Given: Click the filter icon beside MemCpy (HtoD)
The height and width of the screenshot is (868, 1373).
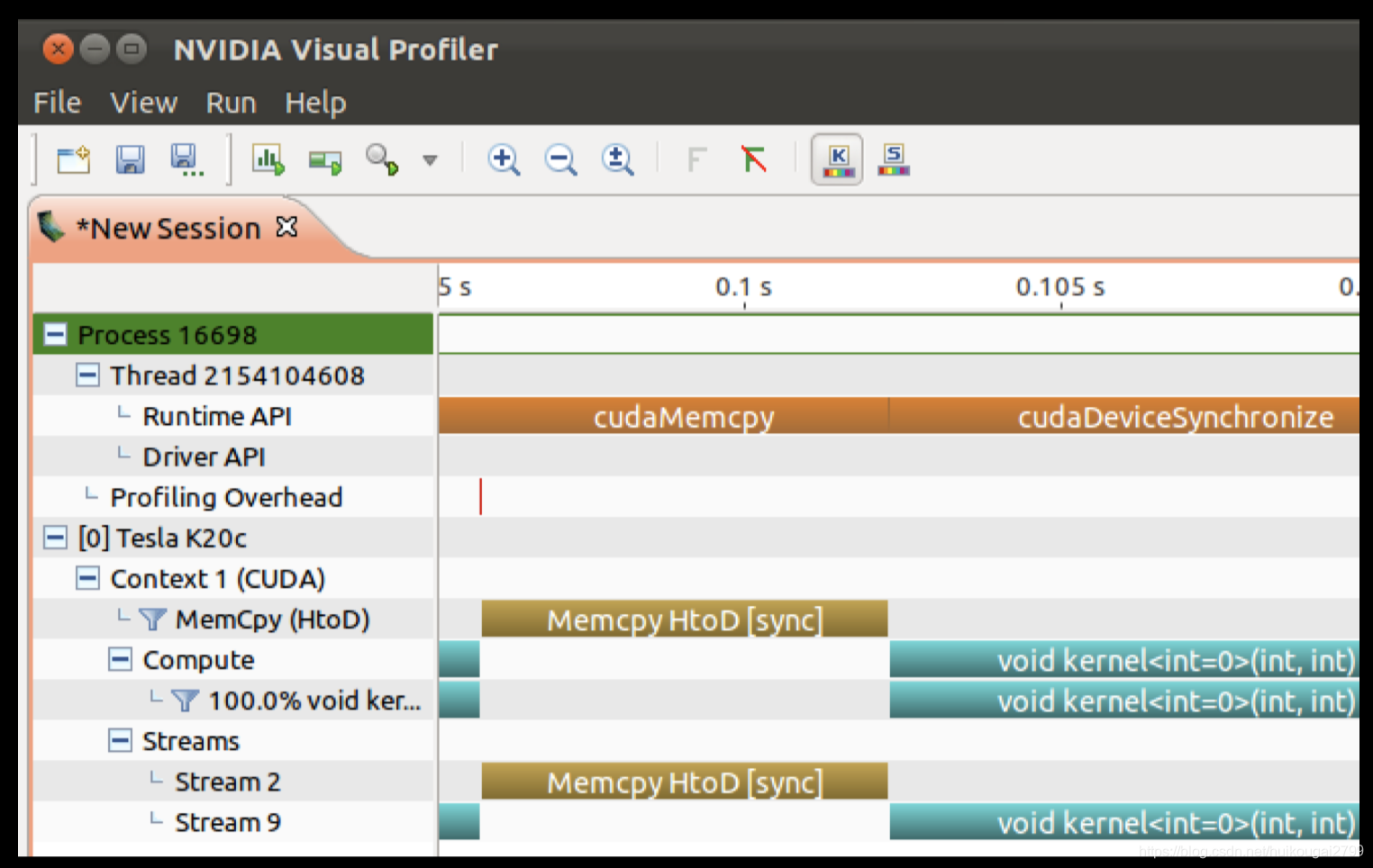Looking at the screenshot, I should pyautogui.click(x=152, y=619).
